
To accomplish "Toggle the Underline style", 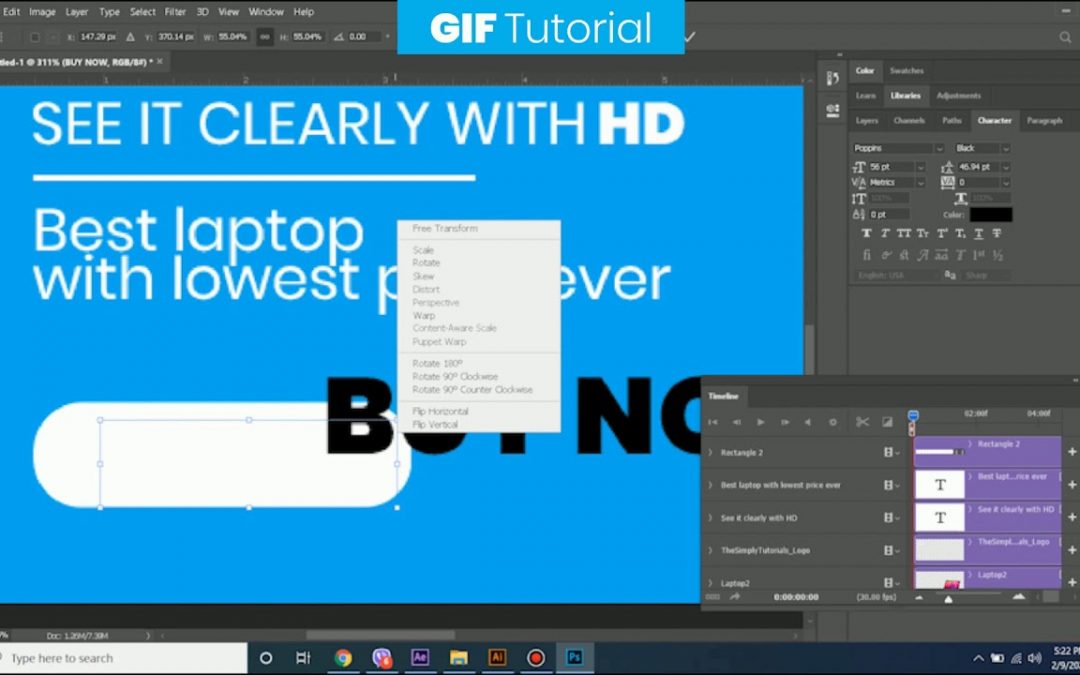I will point(978,233).
